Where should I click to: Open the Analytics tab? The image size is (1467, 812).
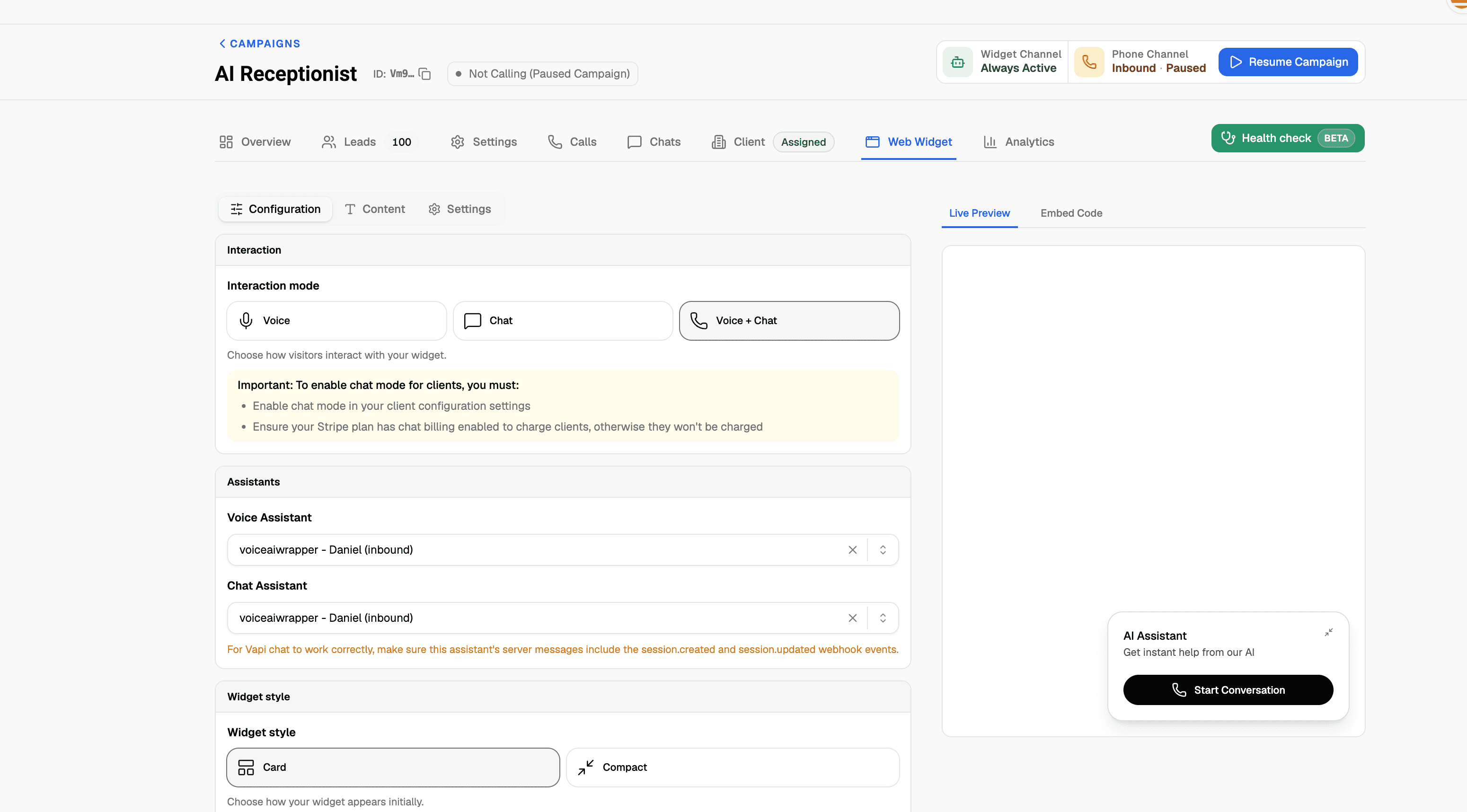click(1018, 142)
